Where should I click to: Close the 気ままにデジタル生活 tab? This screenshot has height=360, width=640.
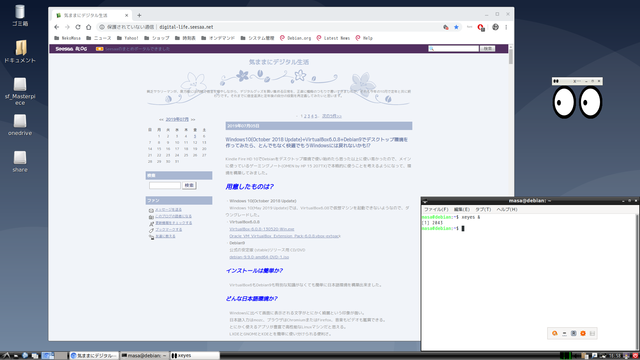pos(127,16)
